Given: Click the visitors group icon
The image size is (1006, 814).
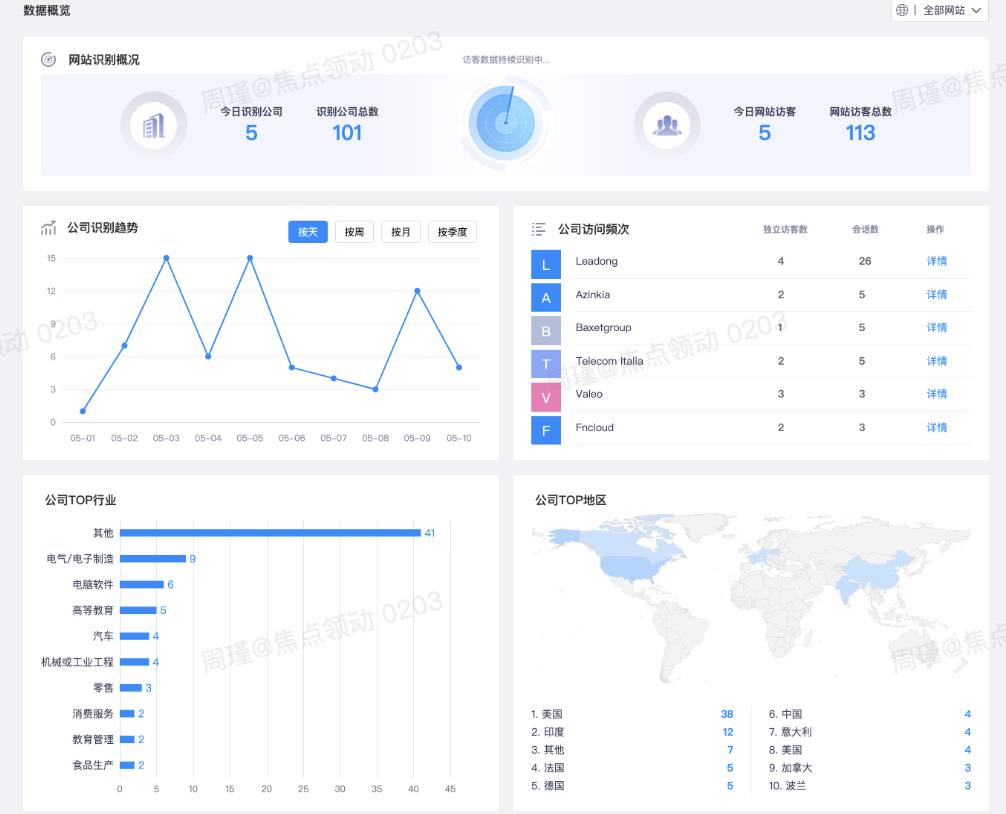Looking at the screenshot, I should click(x=667, y=125).
